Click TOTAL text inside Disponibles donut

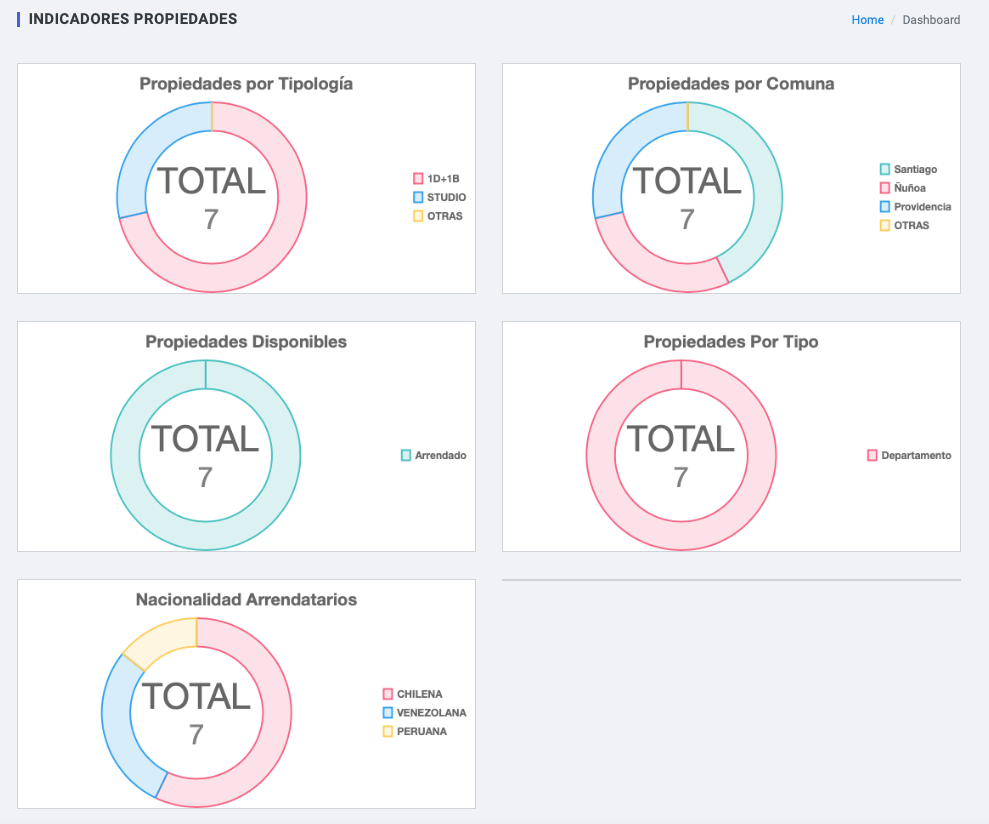click(x=206, y=438)
